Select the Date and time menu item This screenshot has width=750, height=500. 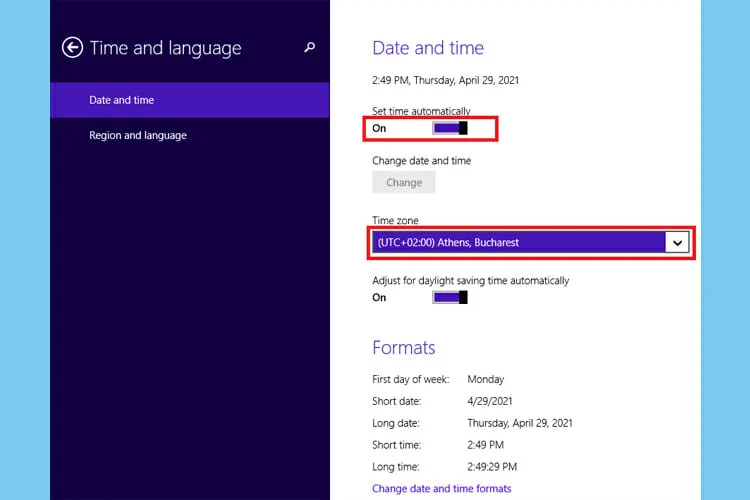point(189,100)
